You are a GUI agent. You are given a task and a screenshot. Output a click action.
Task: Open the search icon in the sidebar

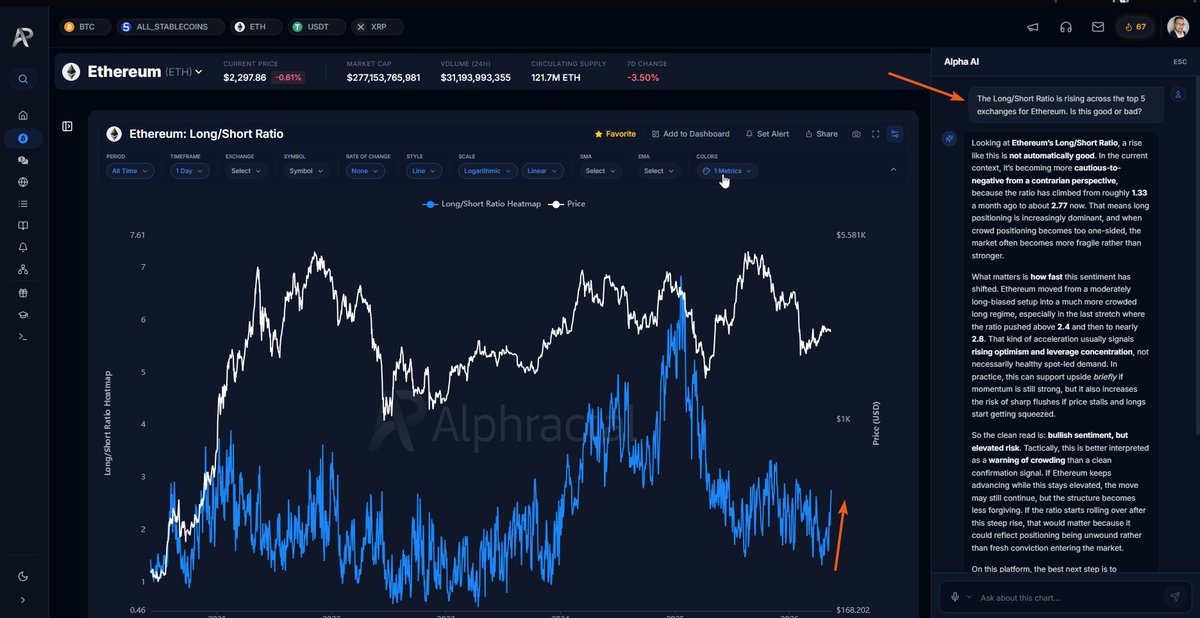coord(23,79)
